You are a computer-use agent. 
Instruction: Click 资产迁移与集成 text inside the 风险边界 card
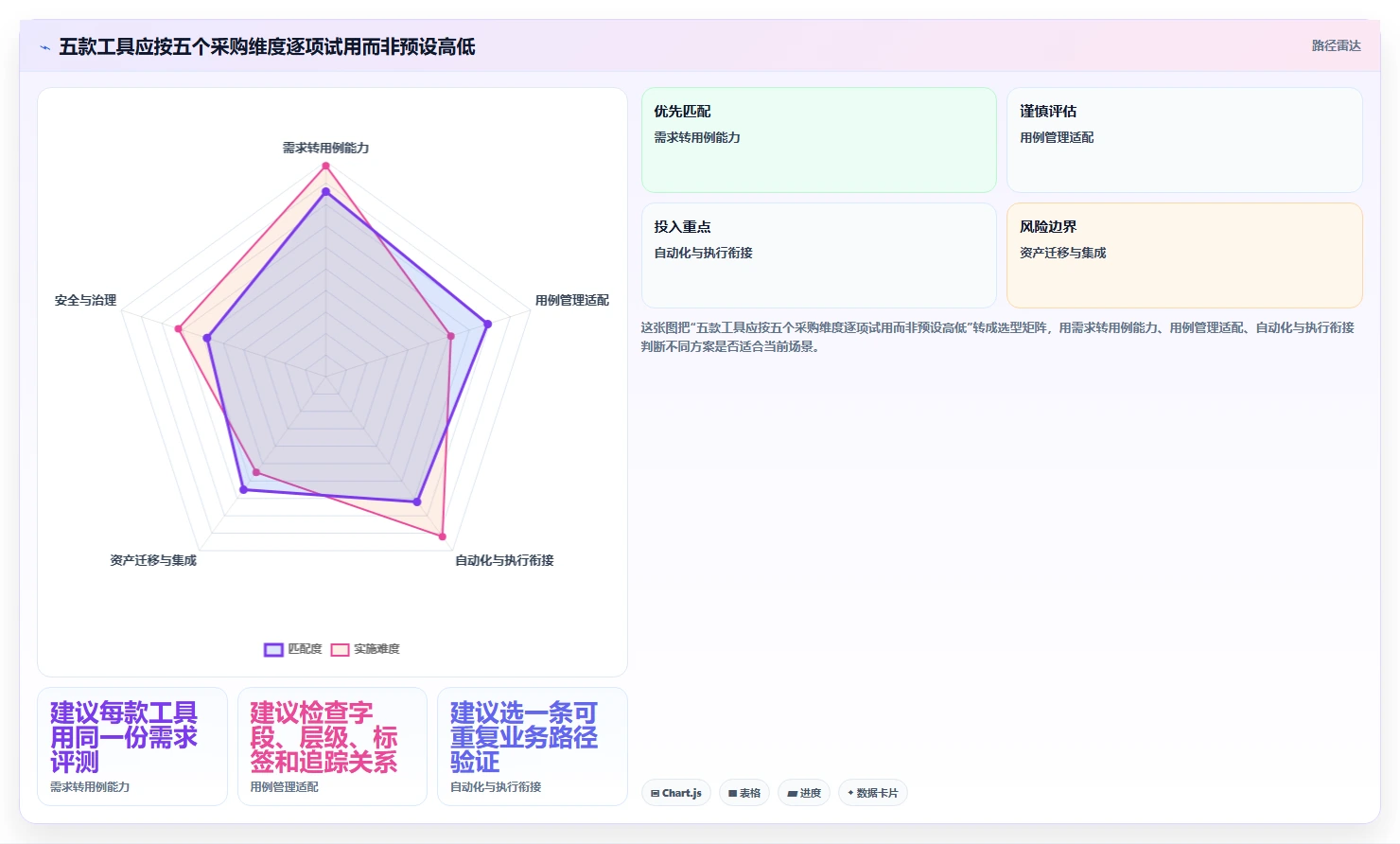click(x=1062, y=253)
